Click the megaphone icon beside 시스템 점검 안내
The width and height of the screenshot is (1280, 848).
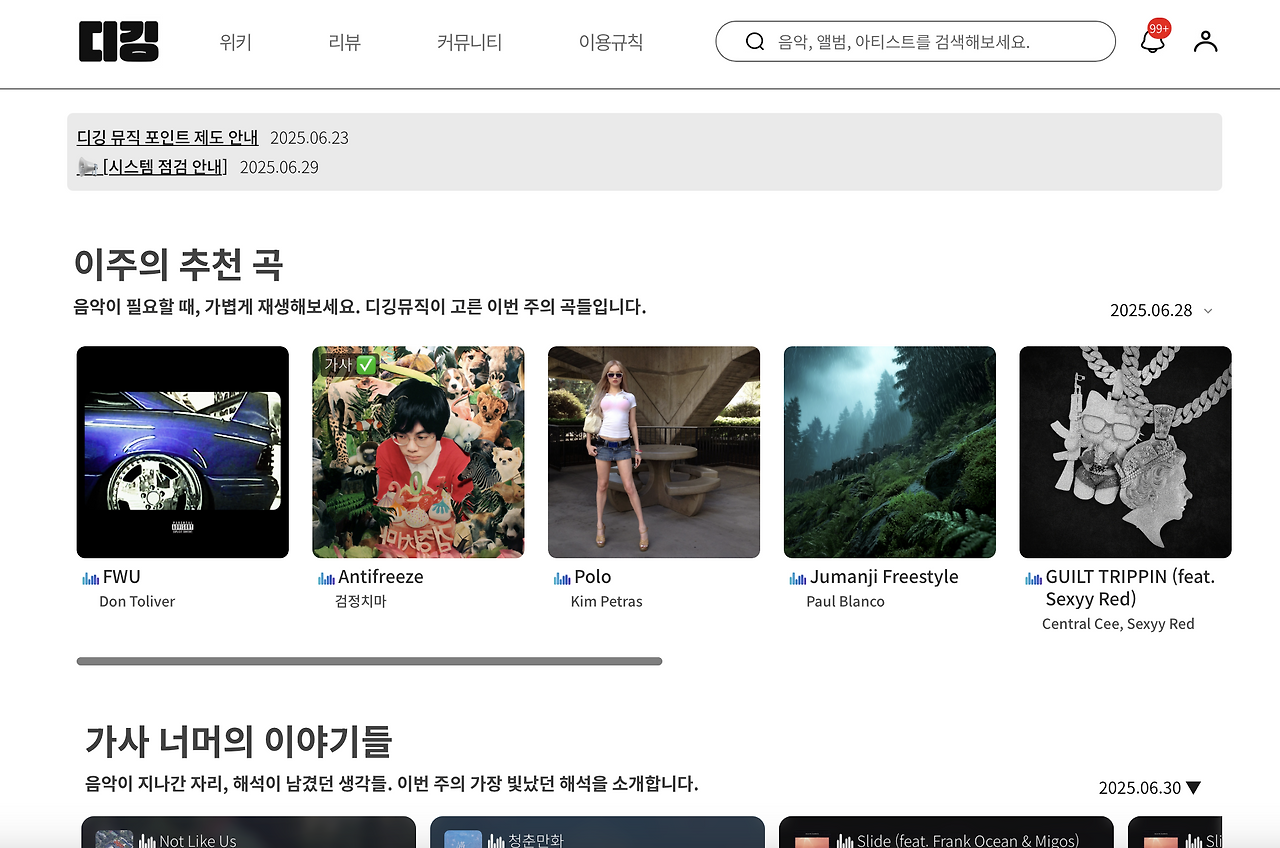pyautogui.click(x=88, y=167)
